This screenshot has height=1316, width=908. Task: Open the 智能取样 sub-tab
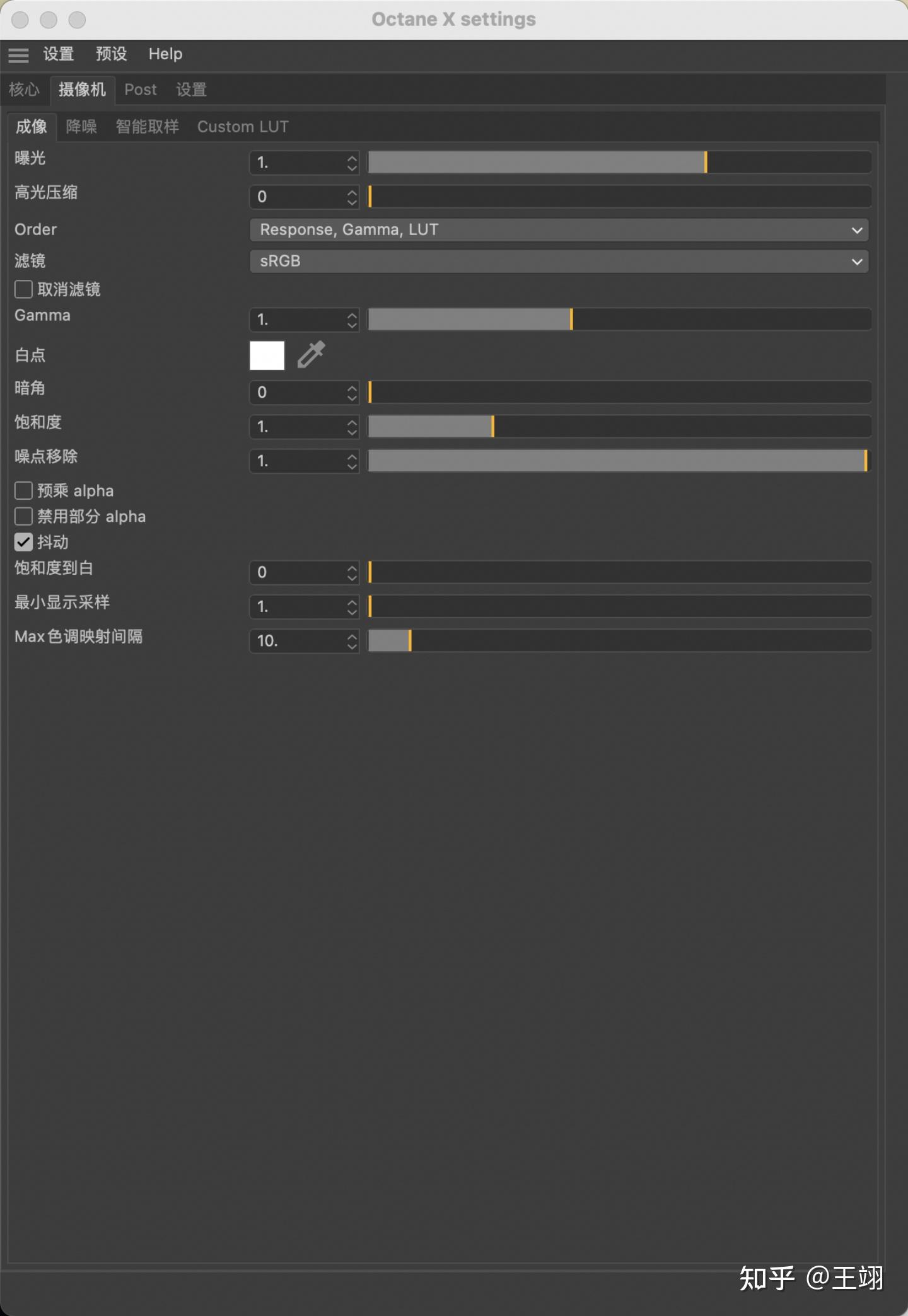147,127
